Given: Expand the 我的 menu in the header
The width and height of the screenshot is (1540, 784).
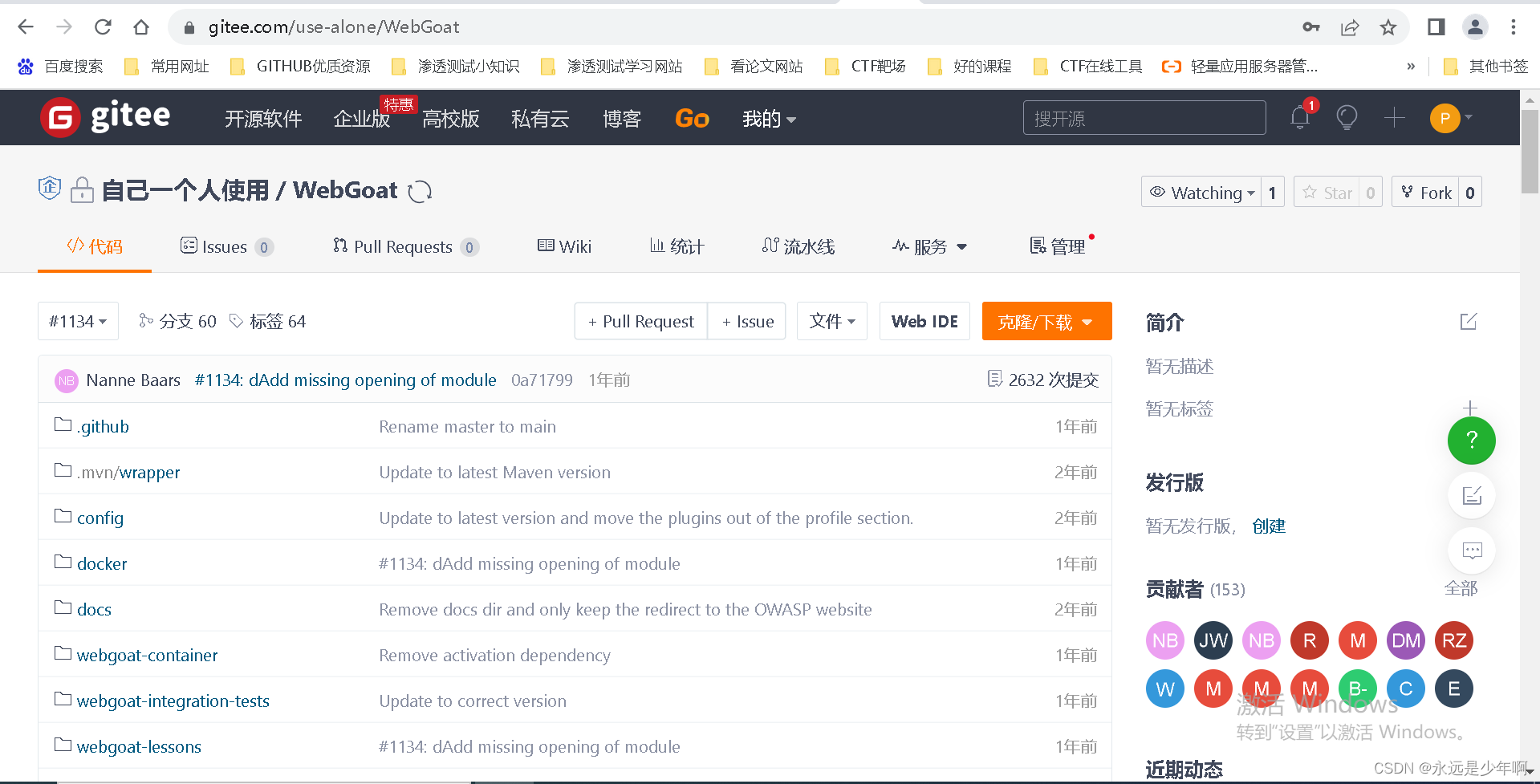Looking at the screenshot, I should click(769, 119).
